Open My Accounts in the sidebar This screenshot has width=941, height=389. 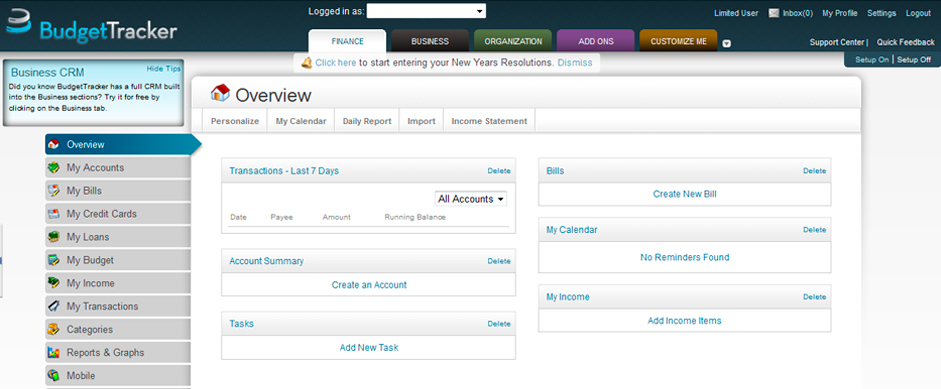pos(118,167)
